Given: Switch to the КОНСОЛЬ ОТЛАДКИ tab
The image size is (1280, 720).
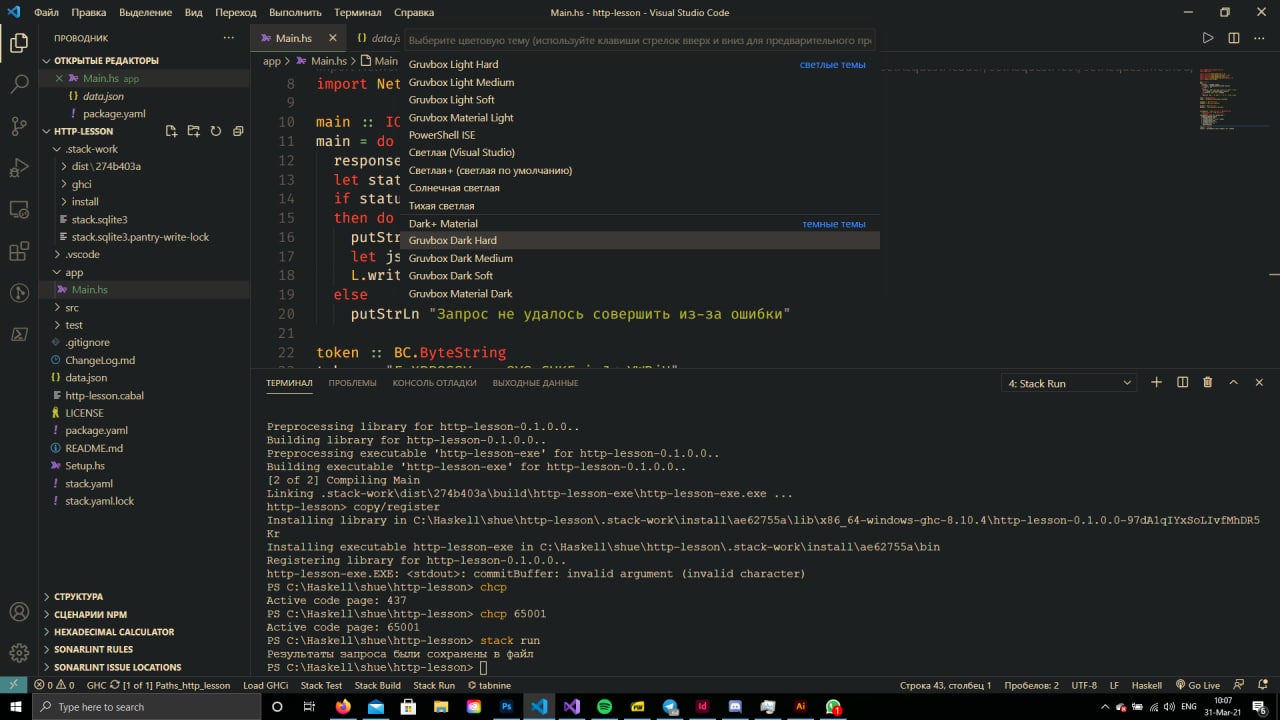Looking at the screenshot, I should click(435, 383).
